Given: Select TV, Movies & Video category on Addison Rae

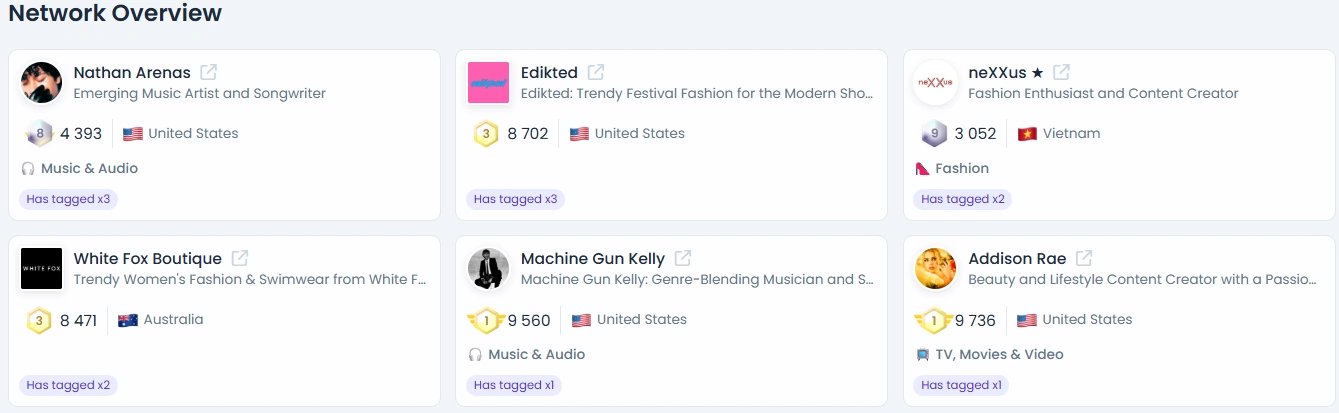Looking at the screenshot, I should click(x=989, y=354).
